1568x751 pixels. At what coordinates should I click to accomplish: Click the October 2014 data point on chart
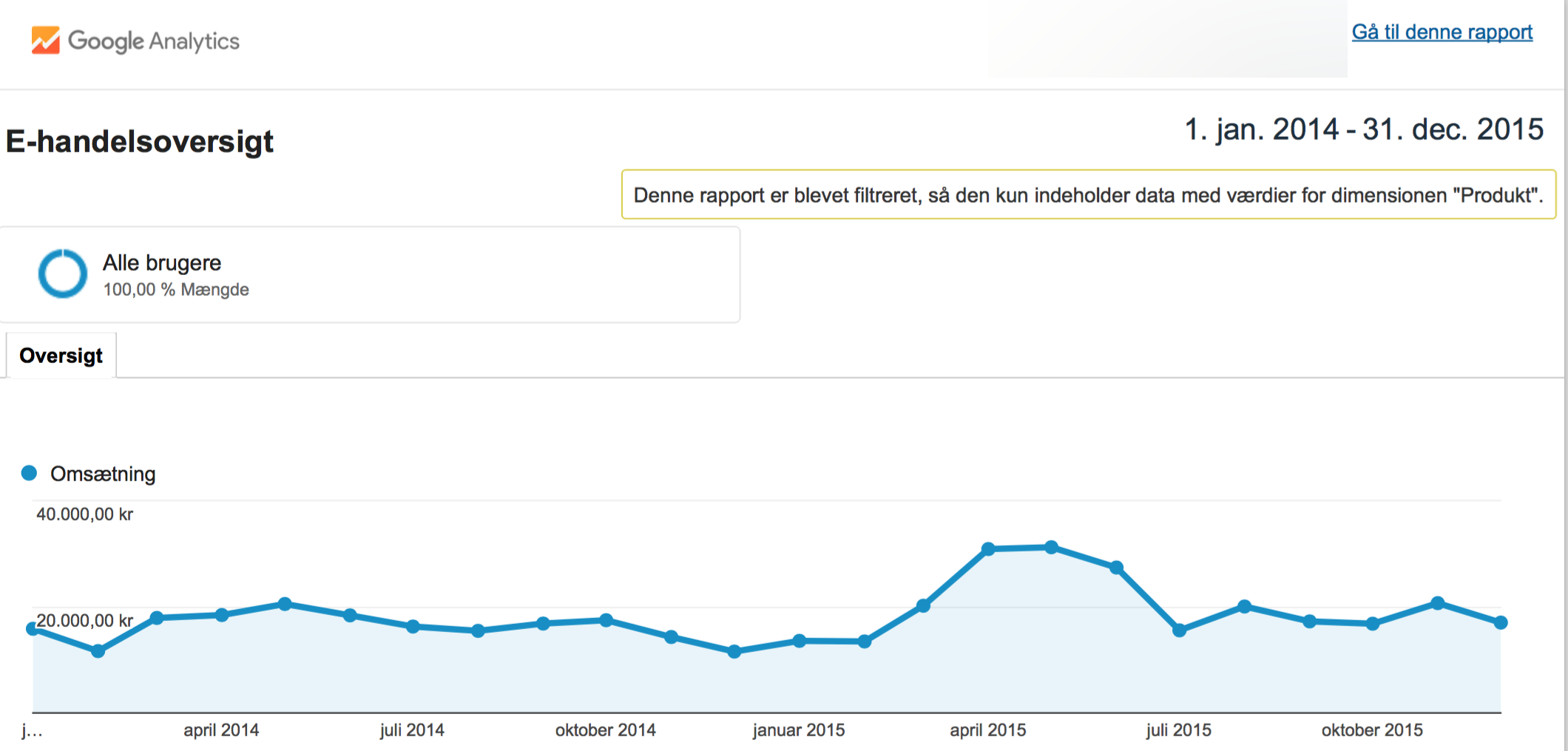606,620
